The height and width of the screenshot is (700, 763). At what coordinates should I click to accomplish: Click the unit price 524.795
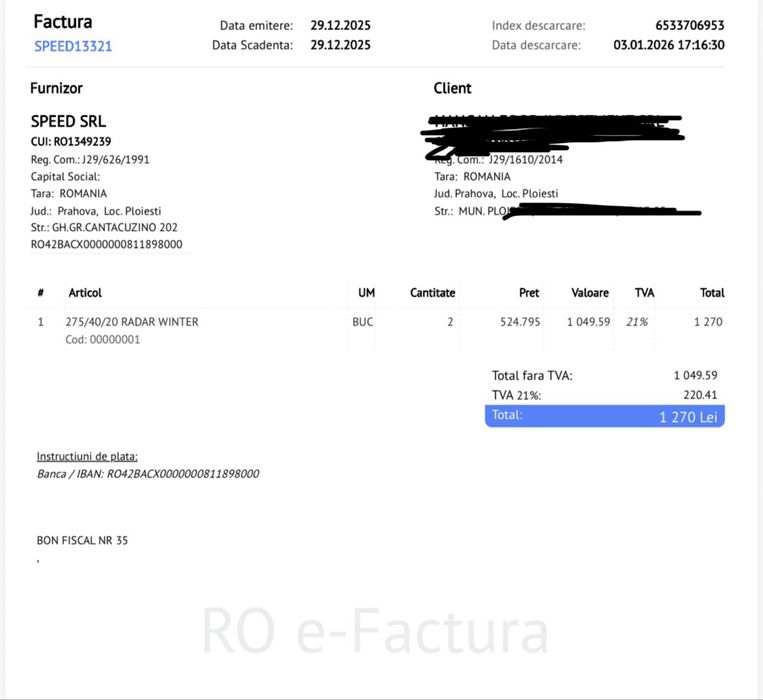point(519,322)
